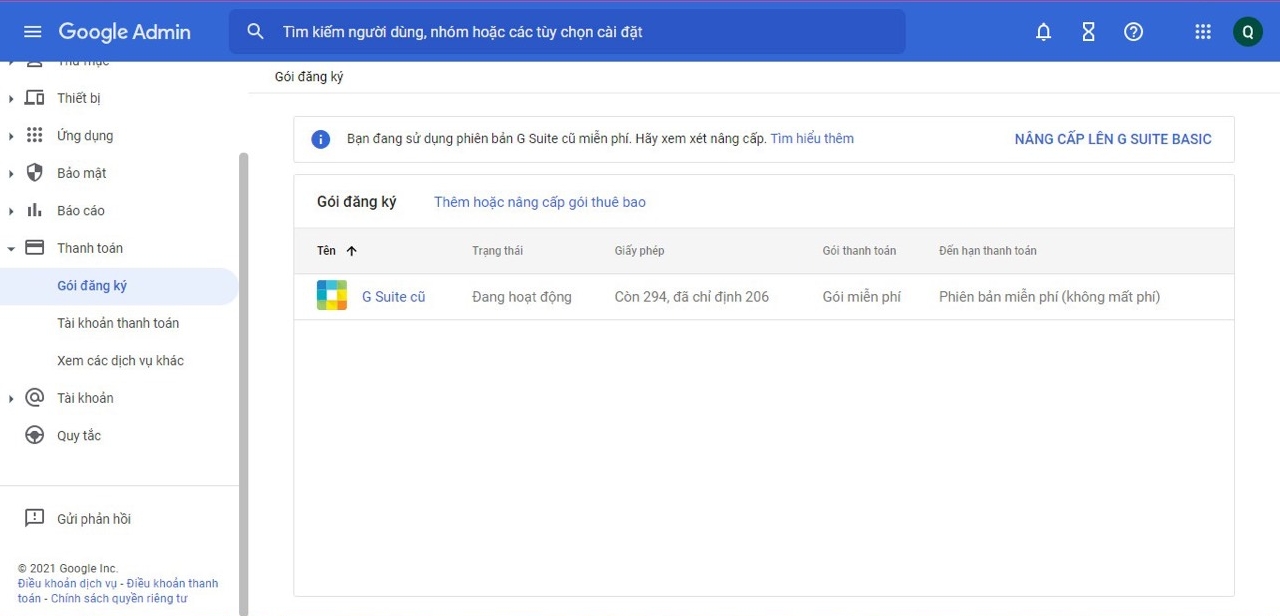1280x616 pixels.
Task: Open the notifications bell
Action: click(x=1043, y=32)
